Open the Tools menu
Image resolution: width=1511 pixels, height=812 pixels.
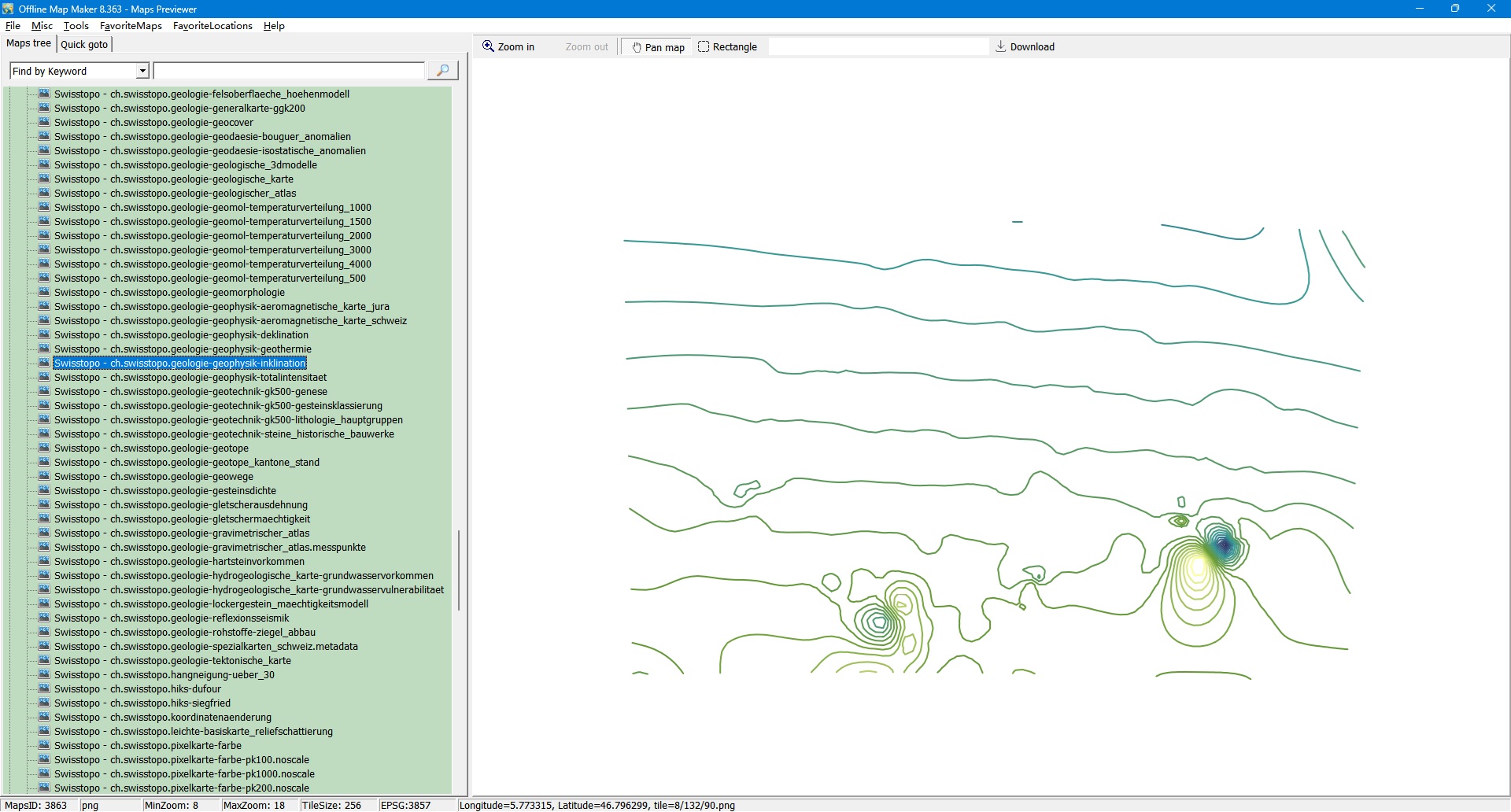pos(76,26)
